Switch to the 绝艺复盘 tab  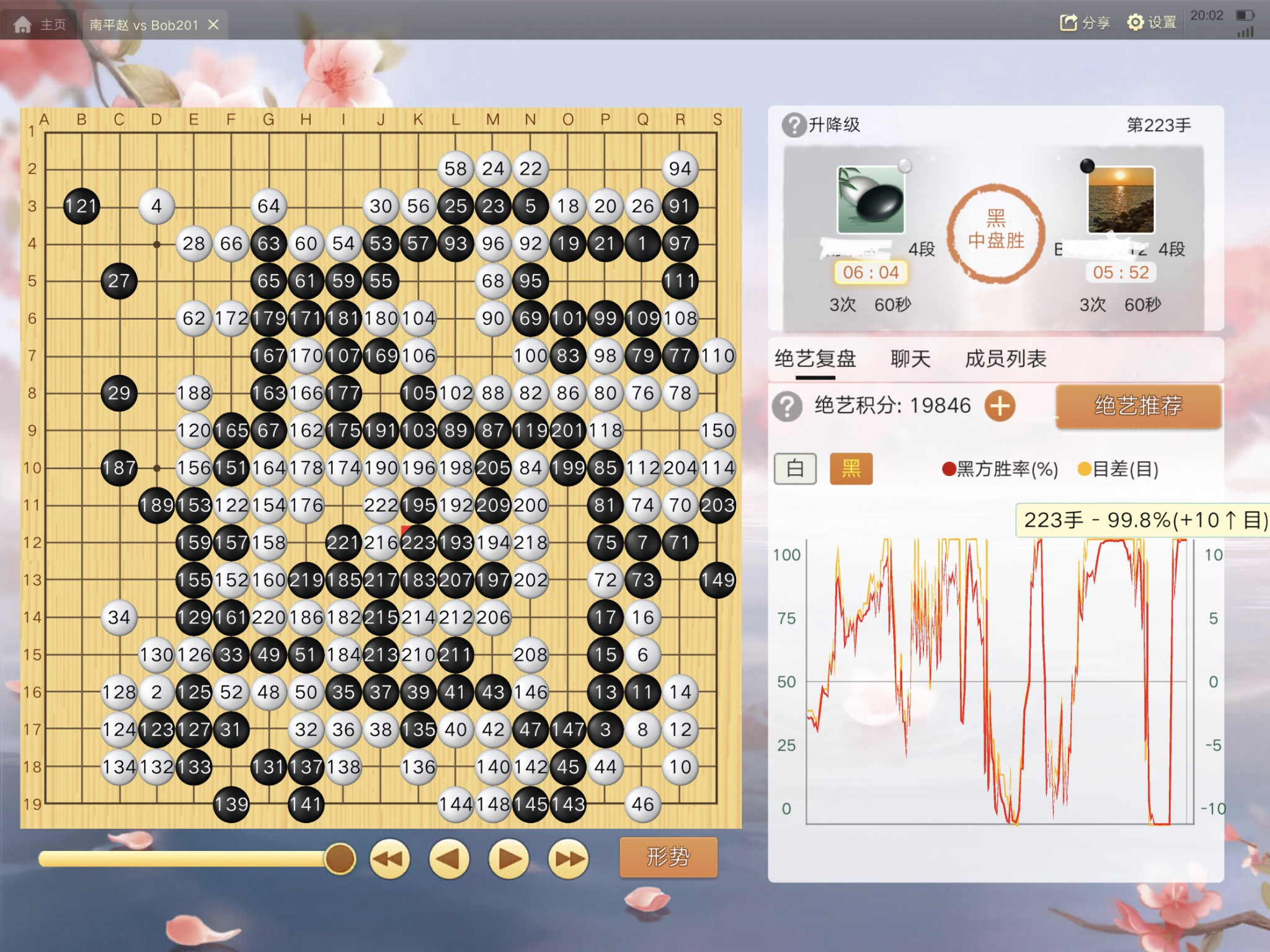tap(815, 359)
